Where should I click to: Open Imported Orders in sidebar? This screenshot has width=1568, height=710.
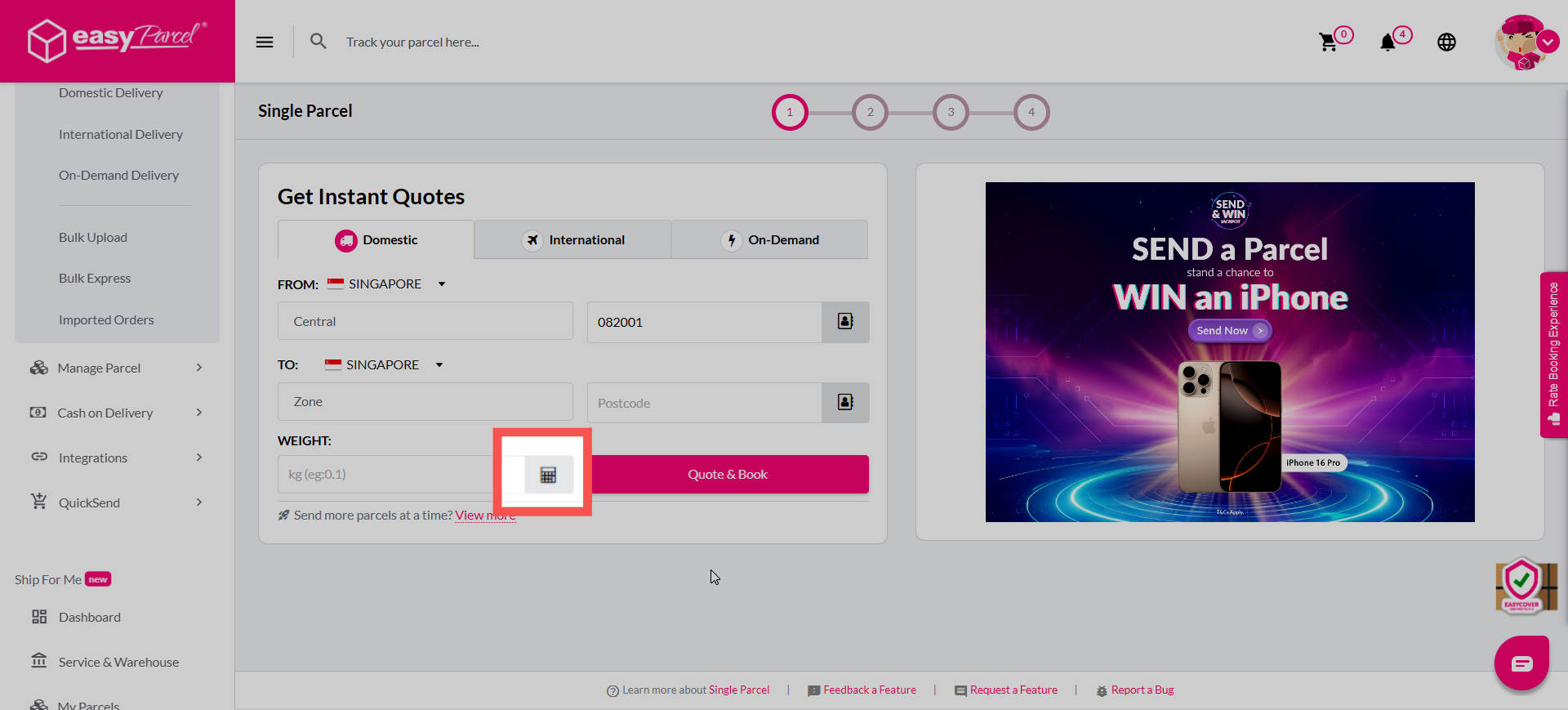pos(106,320)
